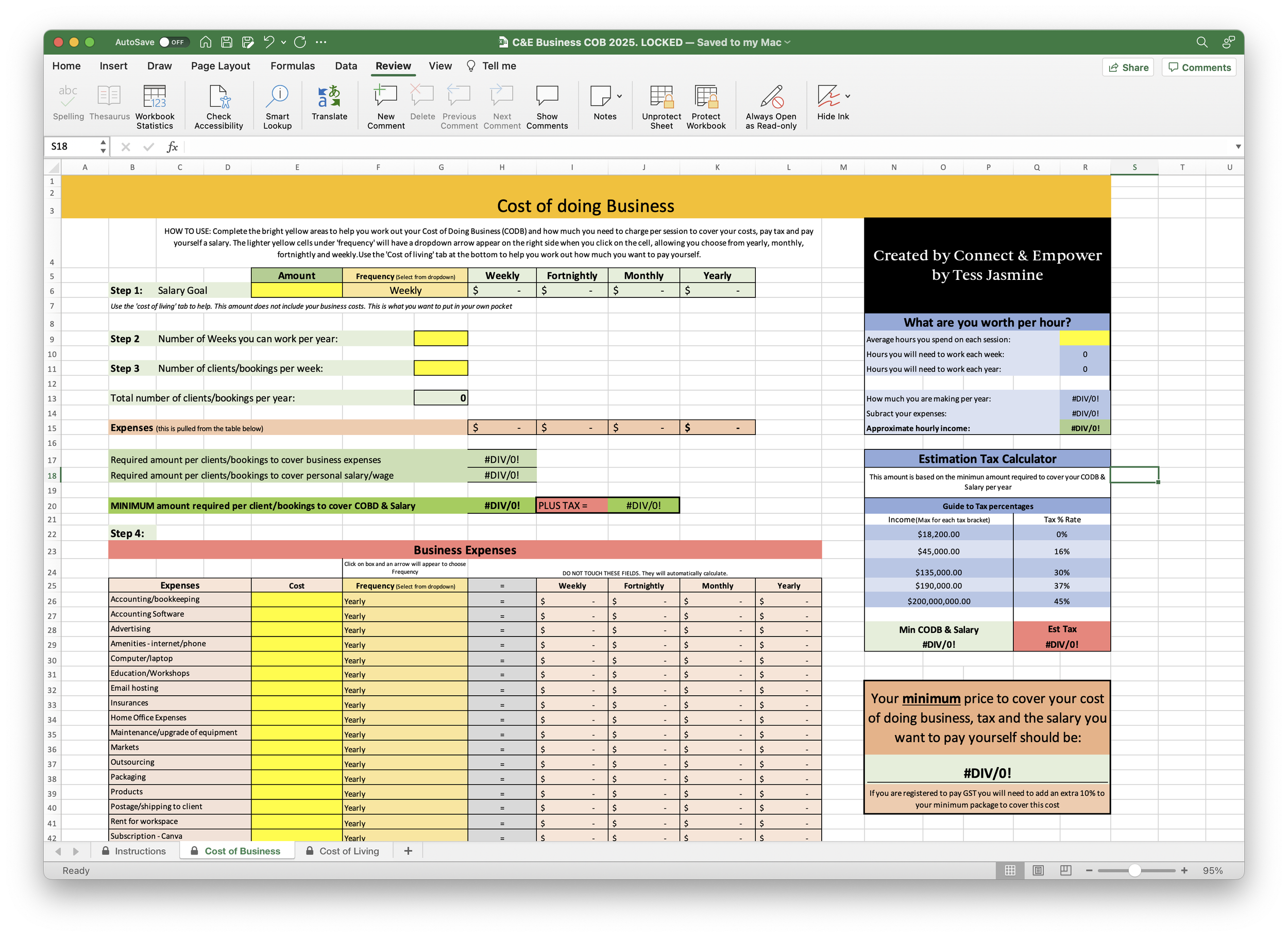The image size is (1288, 937).
Task: Adjust the zoom slider handle
Action: click(x=1134, y=870)
